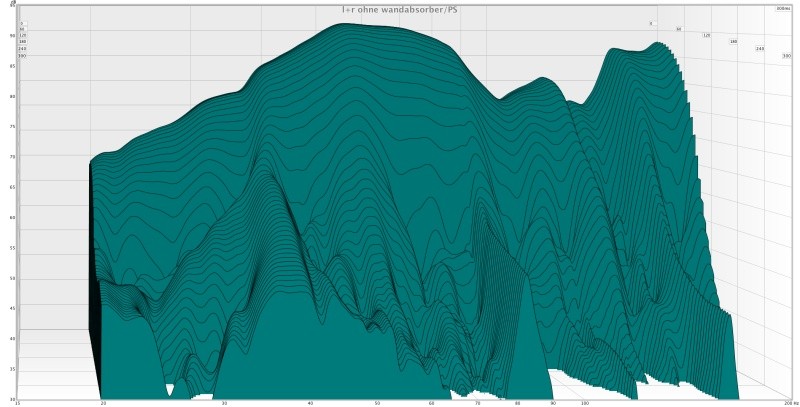This screenshot has width=800, height=407.
Task: Click the '180' time label on the right time axis
Action: tap(733, 42)
